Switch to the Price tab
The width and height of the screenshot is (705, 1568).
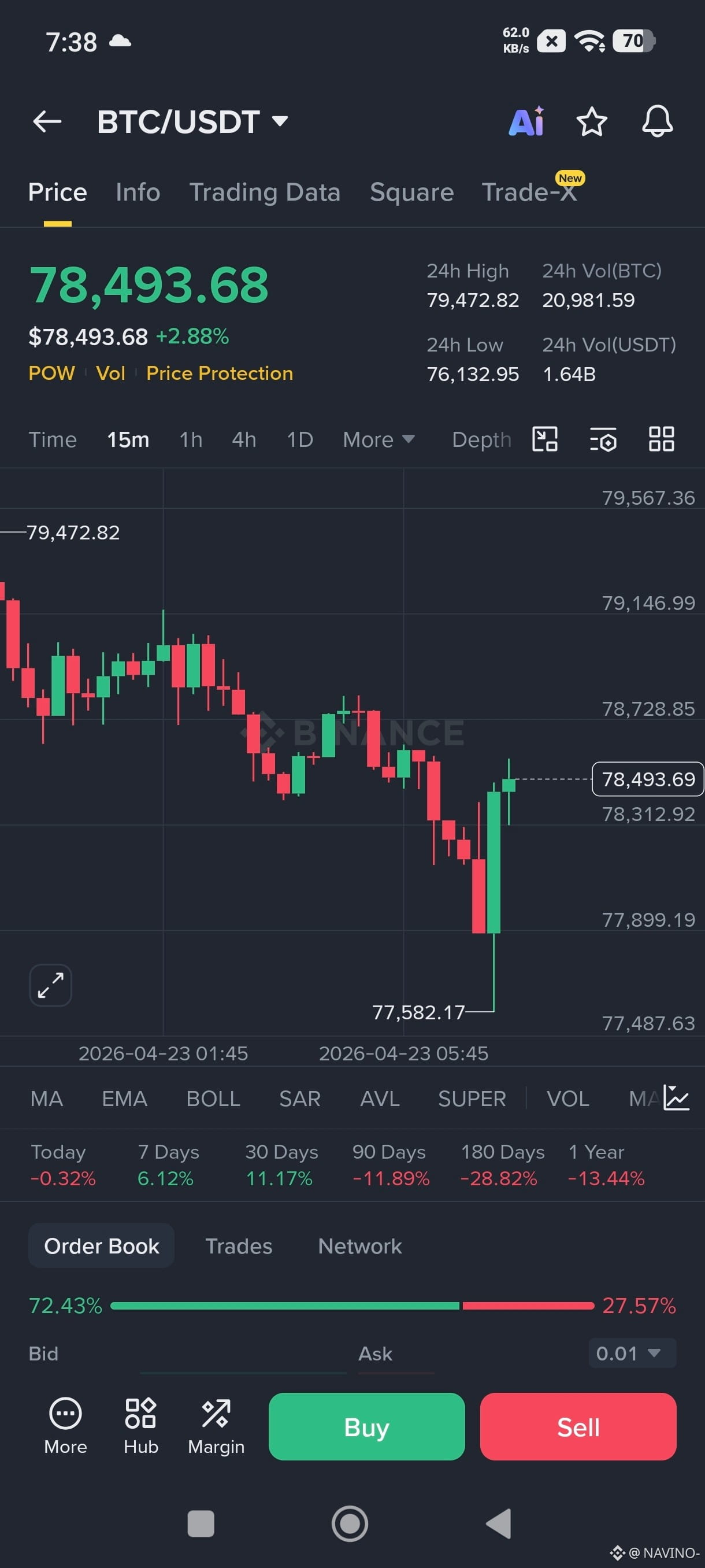pos(58,193)
